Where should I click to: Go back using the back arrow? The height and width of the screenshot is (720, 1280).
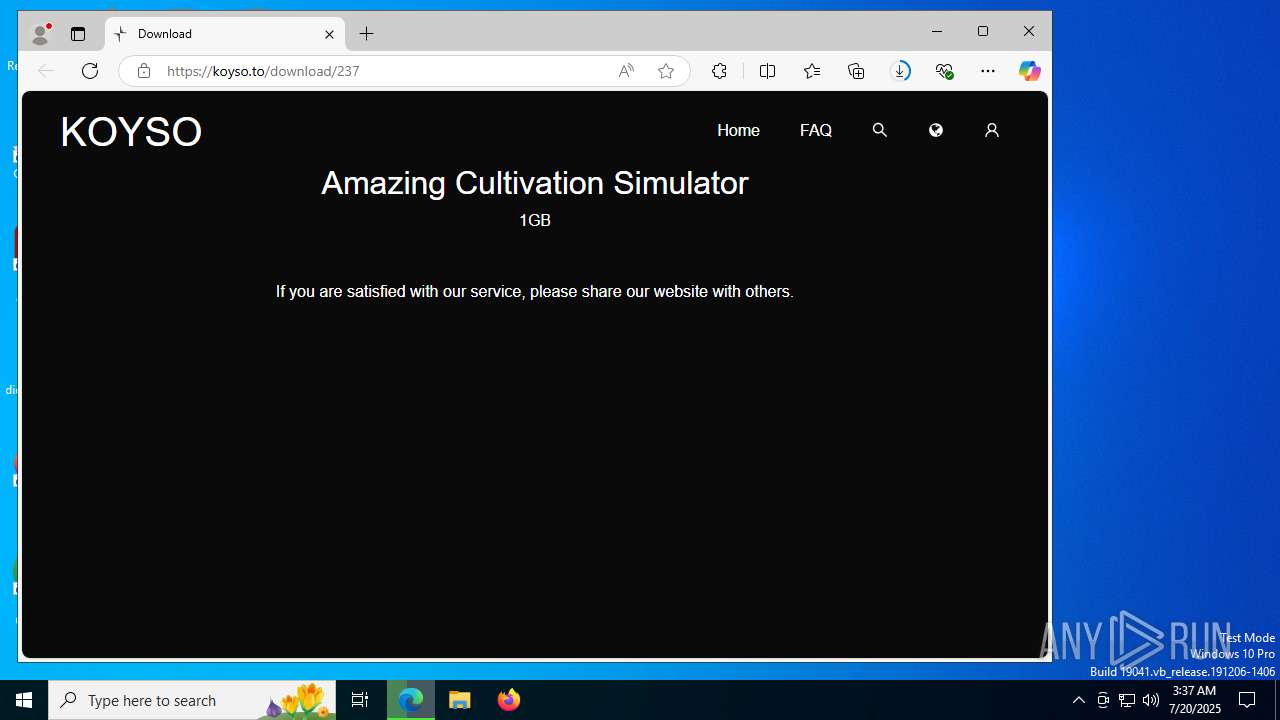pos(45,71)
